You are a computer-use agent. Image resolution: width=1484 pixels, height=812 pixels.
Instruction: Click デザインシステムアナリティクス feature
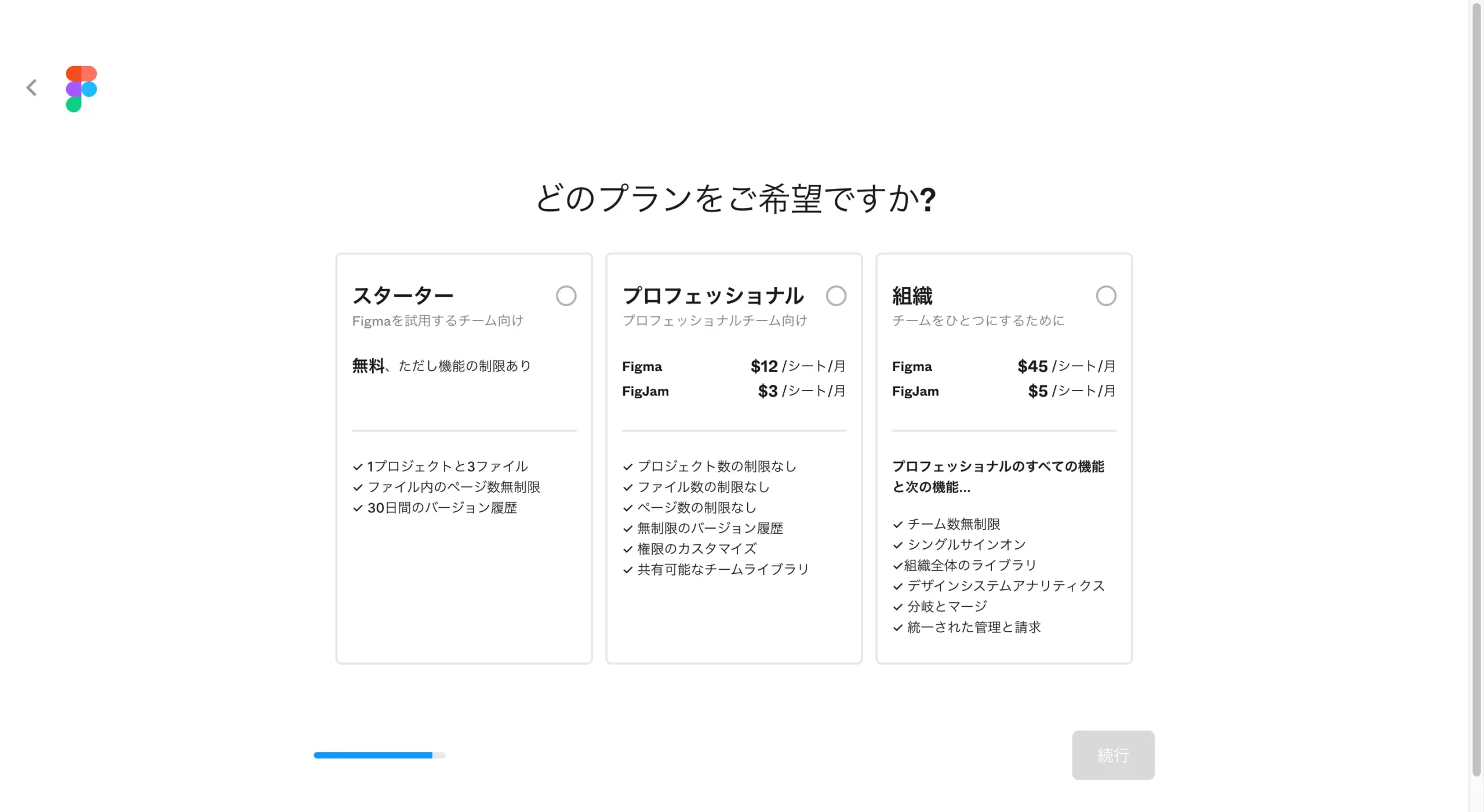tap(1006, 586)
